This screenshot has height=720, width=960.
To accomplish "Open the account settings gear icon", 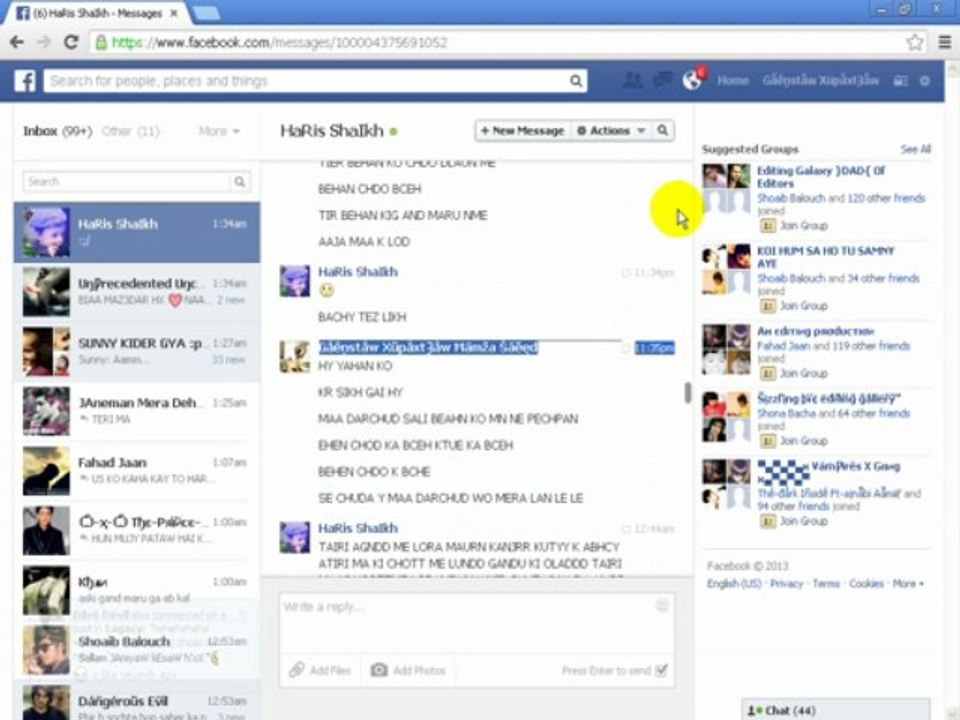I will click(x=924, y=81).
